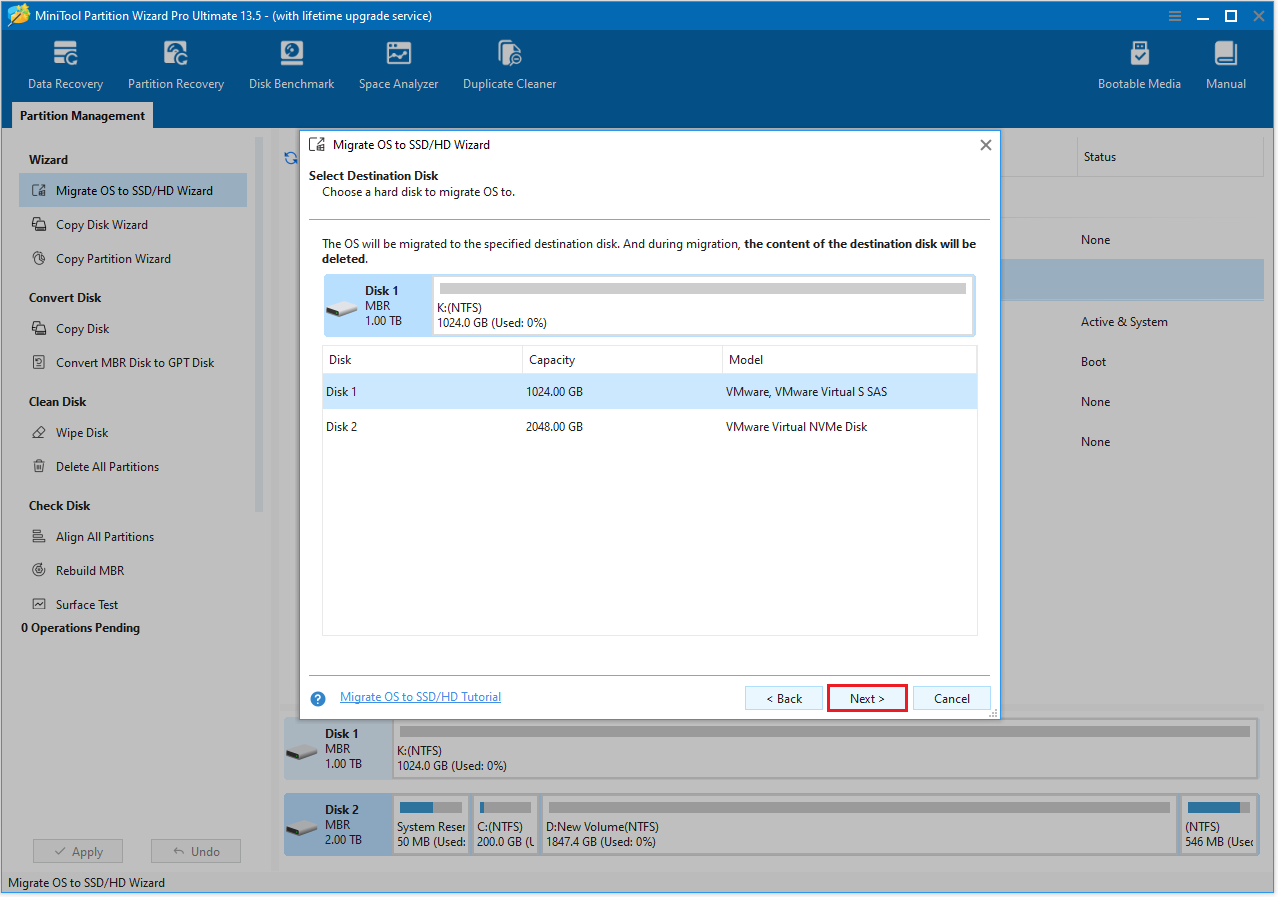Open the Space Analyzer

[398, 63]
